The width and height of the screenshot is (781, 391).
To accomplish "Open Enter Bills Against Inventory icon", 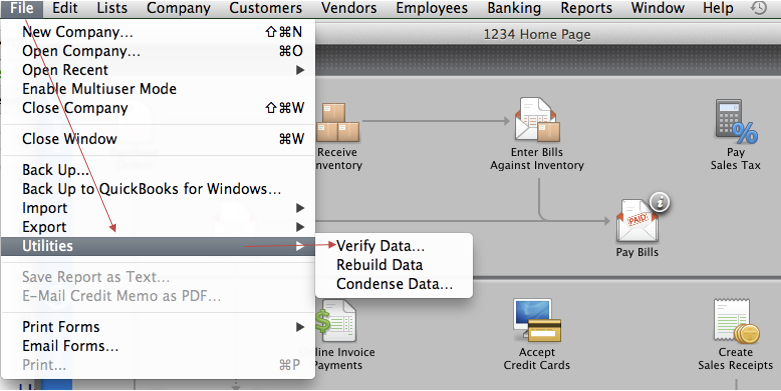I will tap(537, 120).
